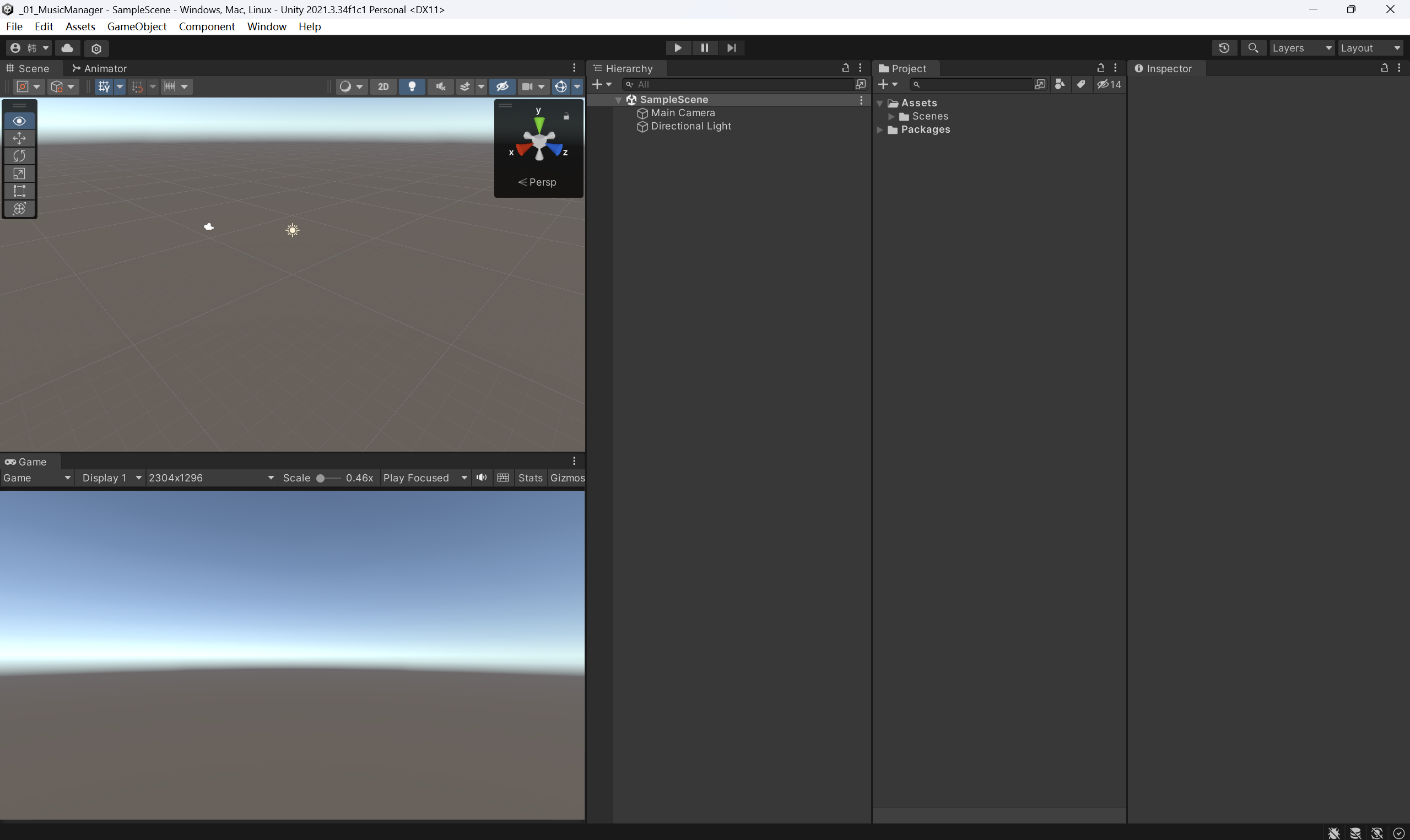Open the Unity cloud services icon
This screenshot has height=840, width=1410.
pyautogui.click(x=67, y=48)
